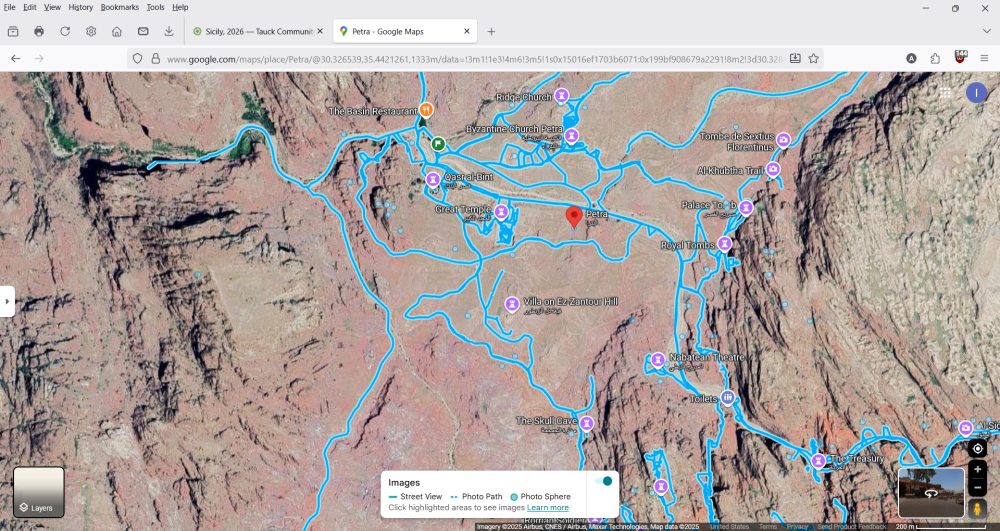Expand the collapsed side panel

click(x=7, y=301)
